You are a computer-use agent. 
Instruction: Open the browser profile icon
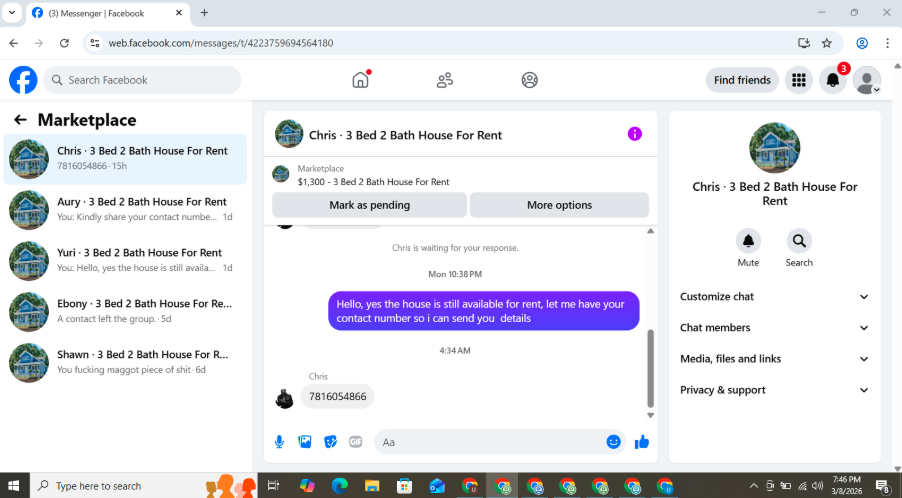pyautogui.click(x=862, y=43)
